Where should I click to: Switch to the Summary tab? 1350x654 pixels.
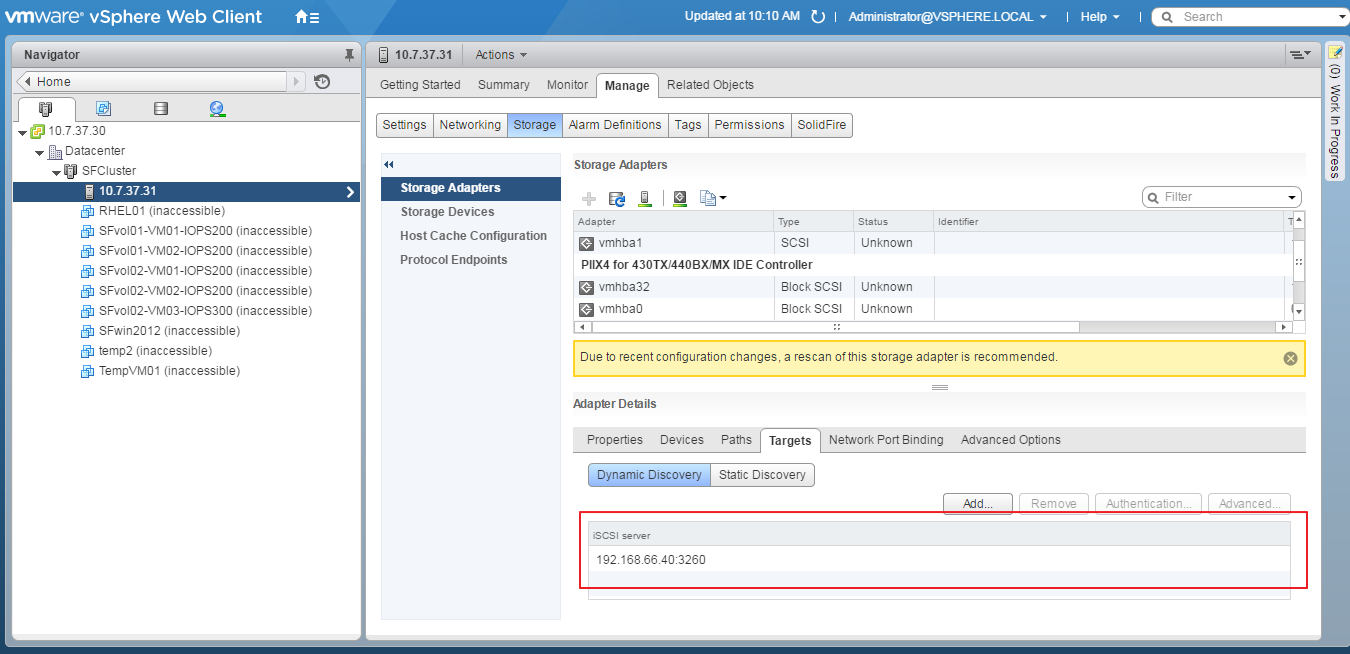(x=503, y=85)
